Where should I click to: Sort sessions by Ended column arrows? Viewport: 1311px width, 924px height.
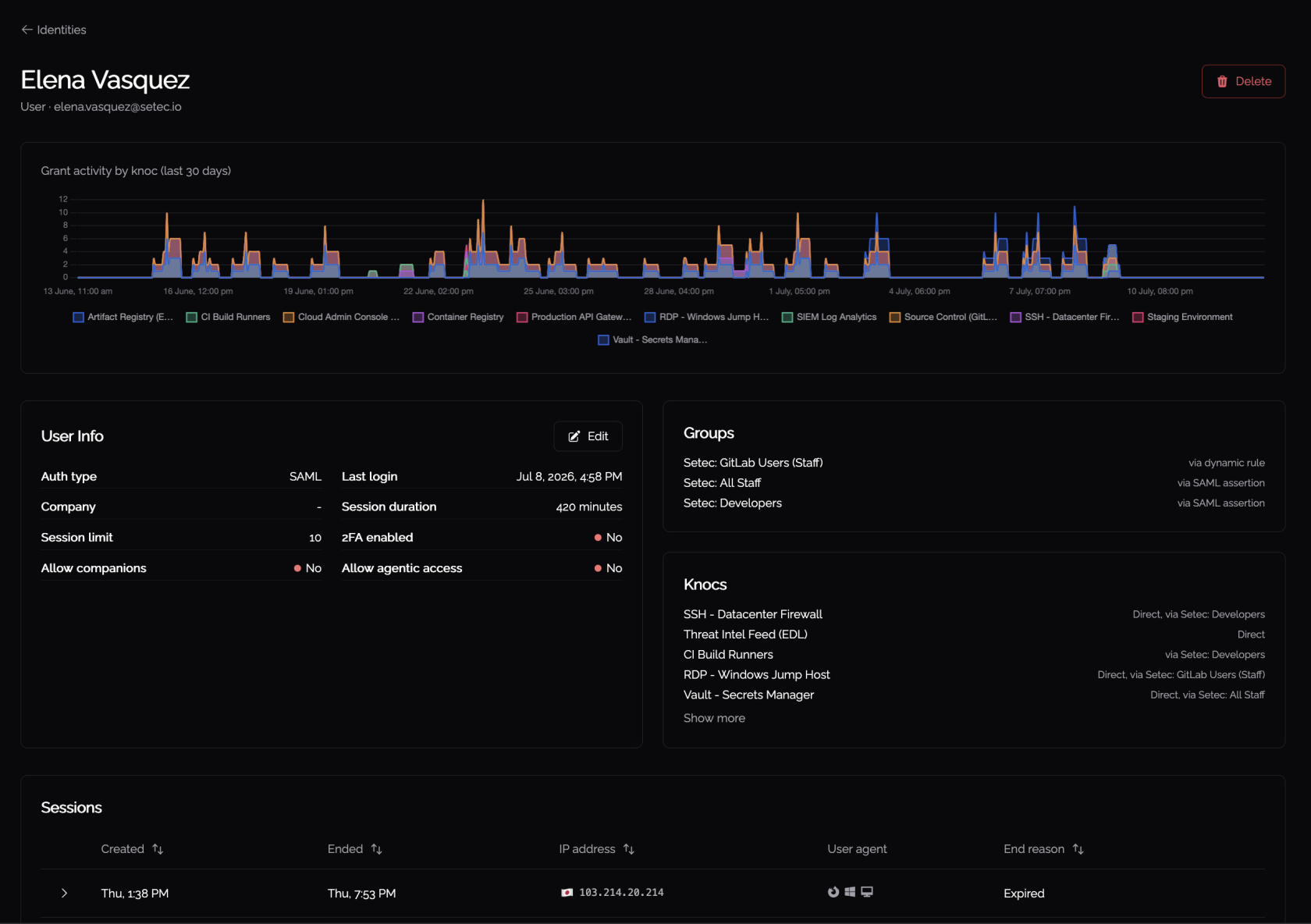[x=376, y=849]
